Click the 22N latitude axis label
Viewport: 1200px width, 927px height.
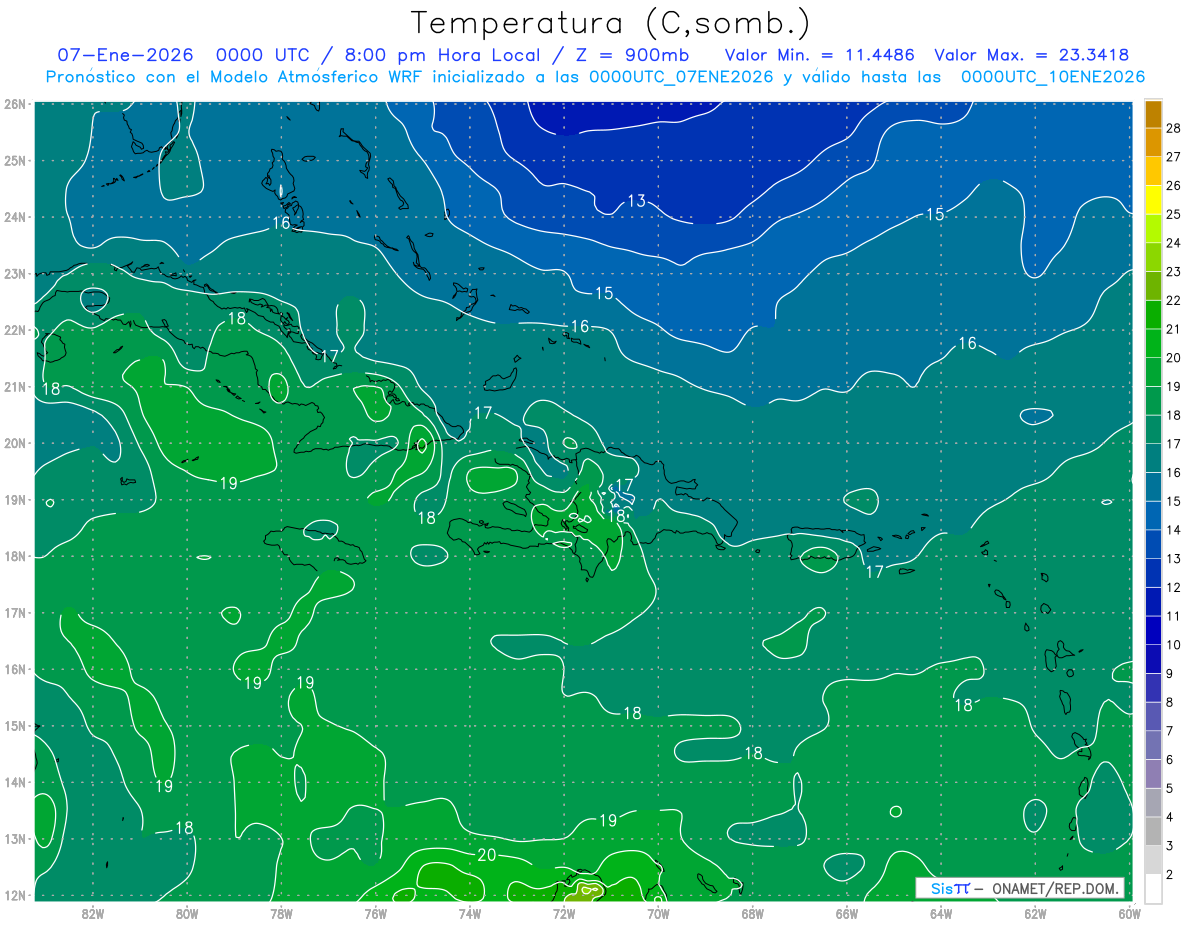click(x=15, y=330)
